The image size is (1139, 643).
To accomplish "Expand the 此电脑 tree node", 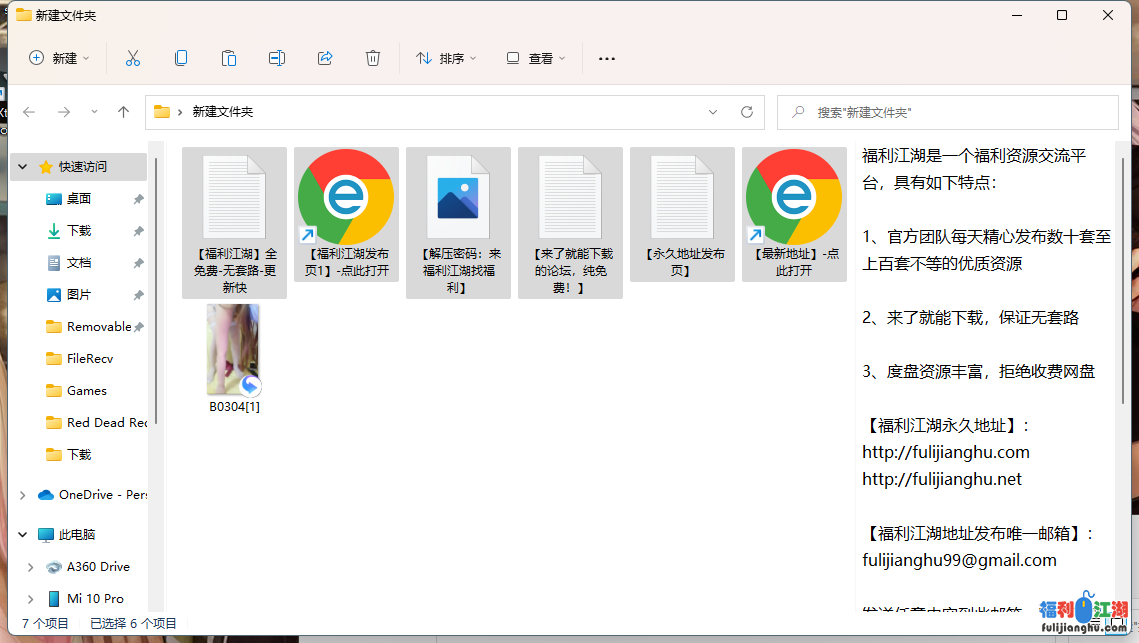I will tap(24, 535).
